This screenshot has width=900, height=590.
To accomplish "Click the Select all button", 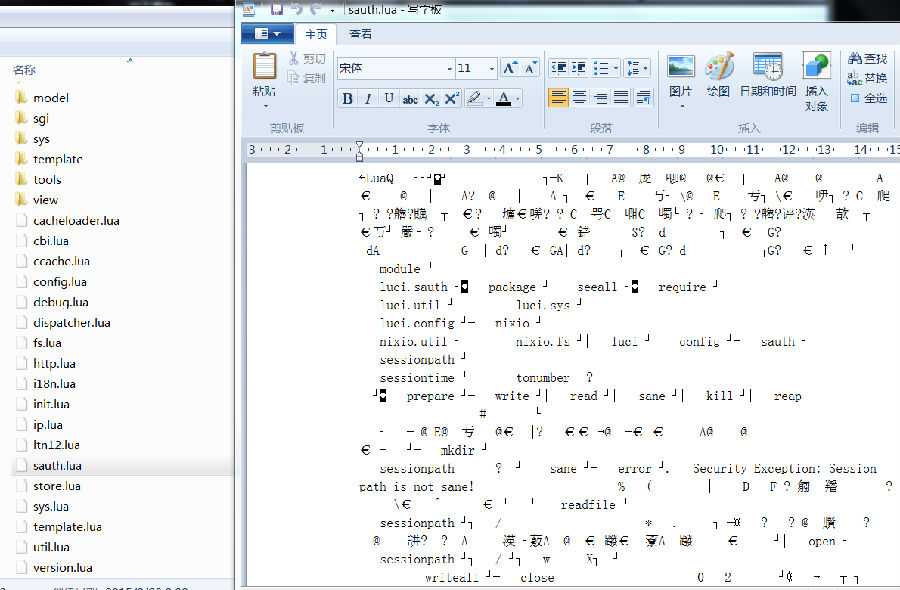I will 868,98.
